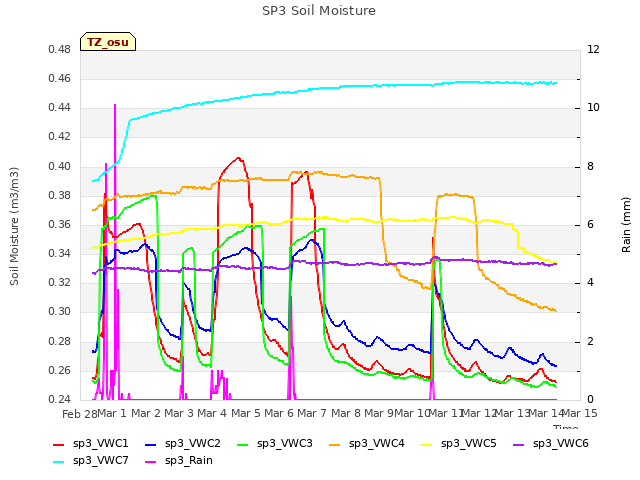The height and width of the screenshot is (480, 640).
Task: Click the 6 rain axis tick label
Action: pos(590,224)
